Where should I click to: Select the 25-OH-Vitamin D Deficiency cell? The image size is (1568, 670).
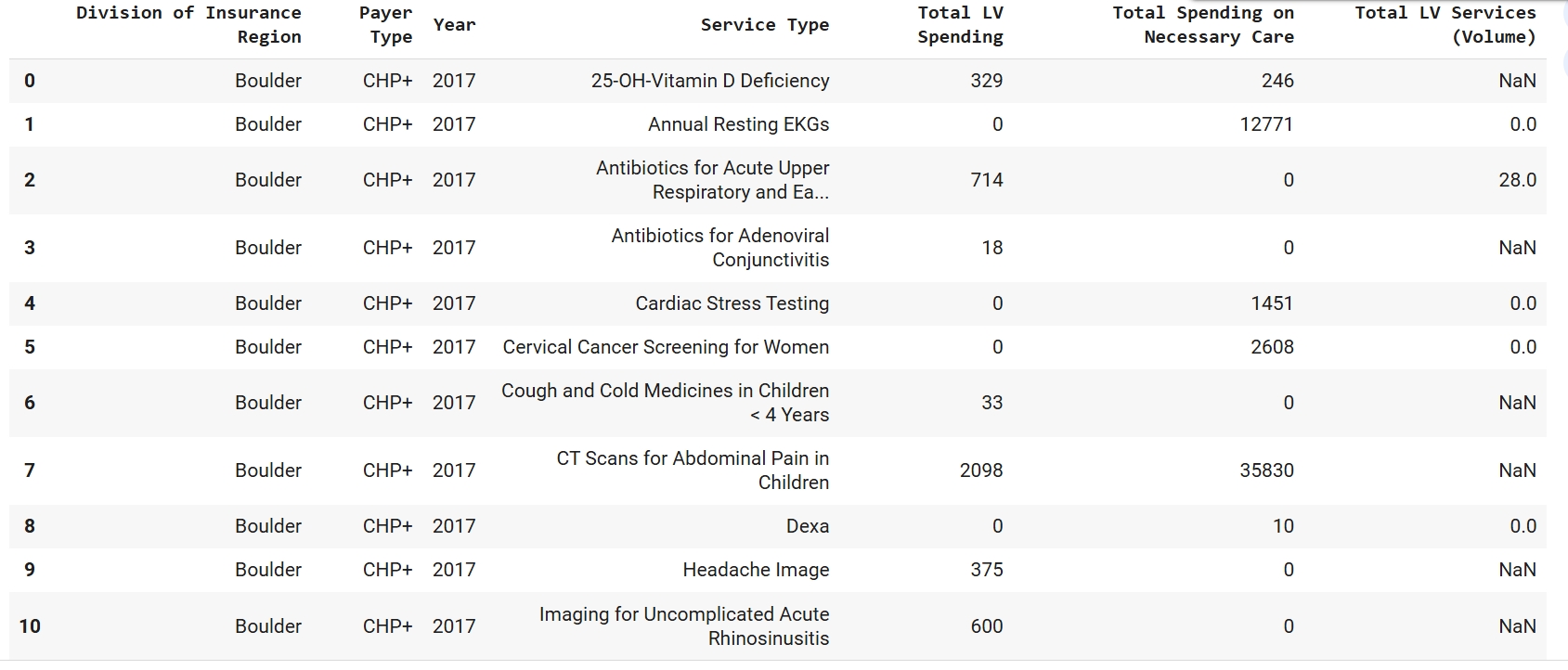(710, 81)
